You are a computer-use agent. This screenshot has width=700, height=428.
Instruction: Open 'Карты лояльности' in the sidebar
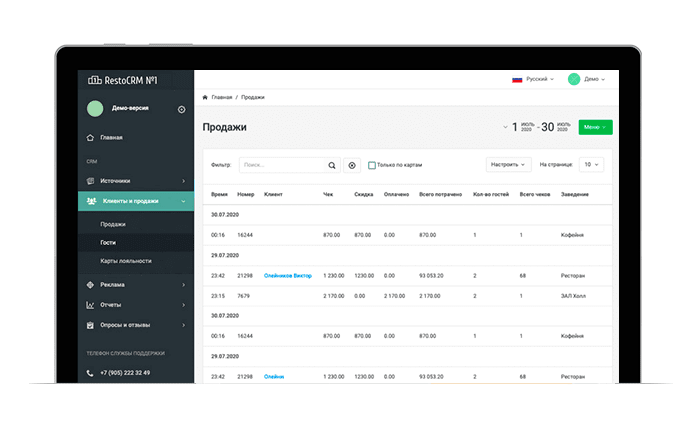126,261
